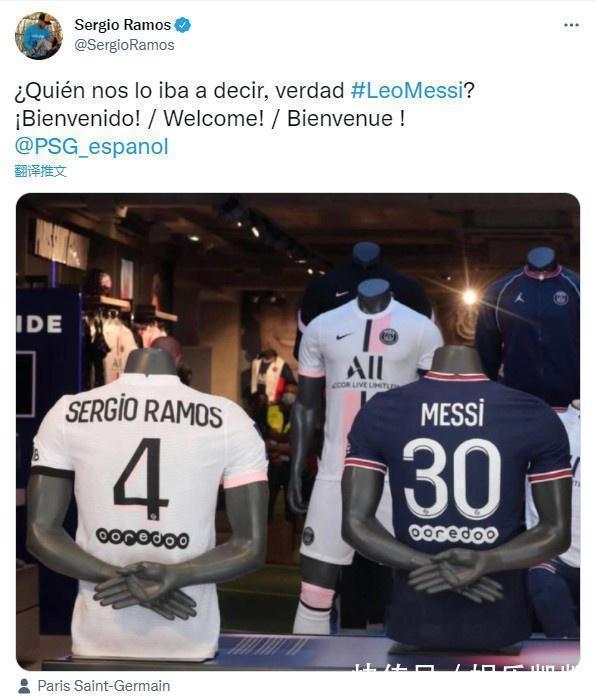
Task: Click the blue verified badge
Action: [x=183, y=25]
